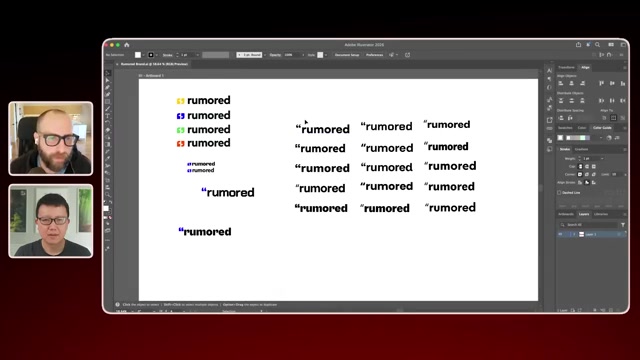Click Horizontal Distribute Center icon

(x=612, y=100)
